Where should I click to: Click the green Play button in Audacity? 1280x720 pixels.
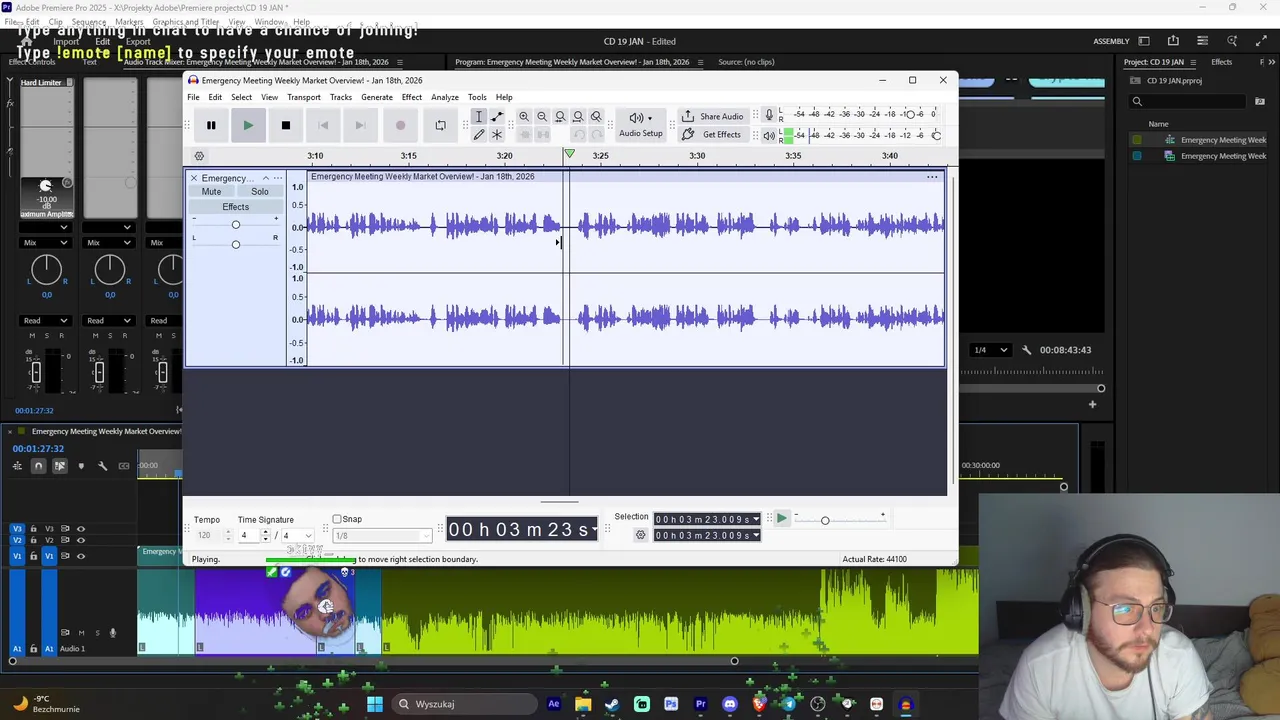click(248, 125)
